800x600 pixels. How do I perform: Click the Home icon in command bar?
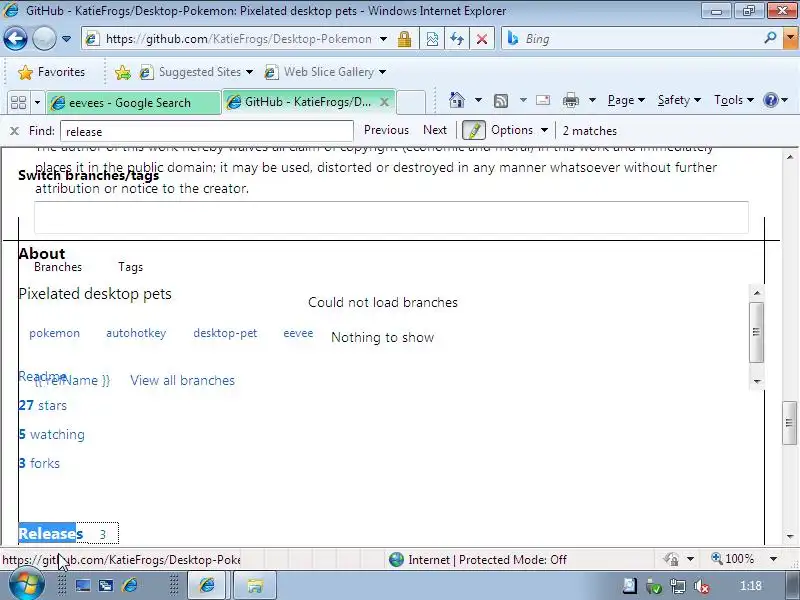tap(457, 100)
